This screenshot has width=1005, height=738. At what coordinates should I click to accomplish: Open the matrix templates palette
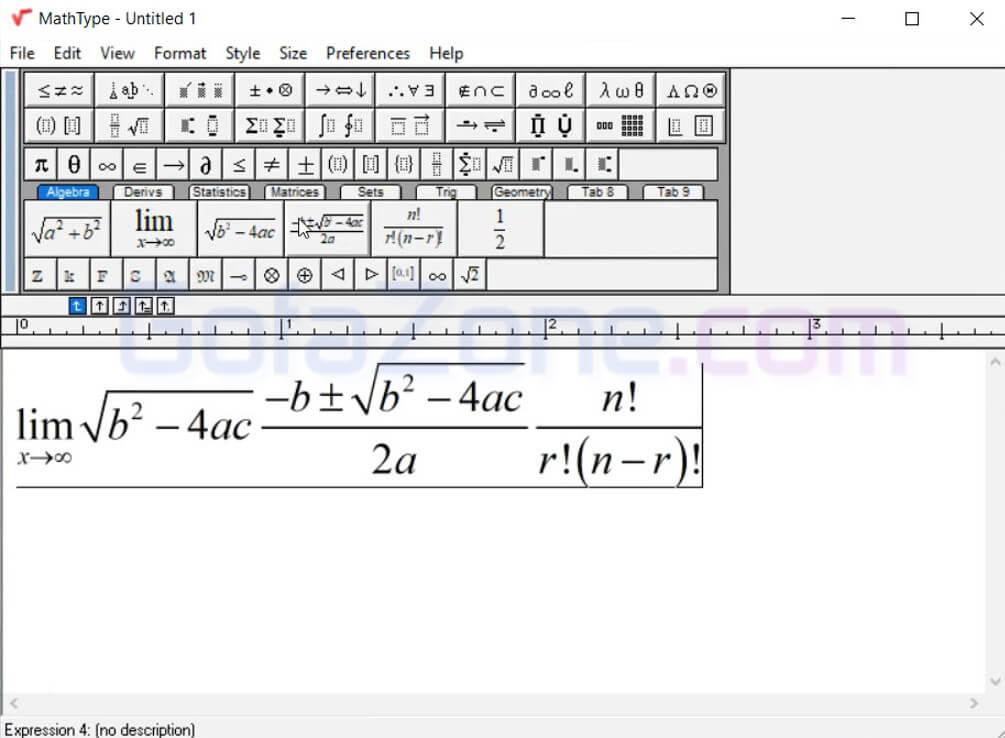[621, 126]
